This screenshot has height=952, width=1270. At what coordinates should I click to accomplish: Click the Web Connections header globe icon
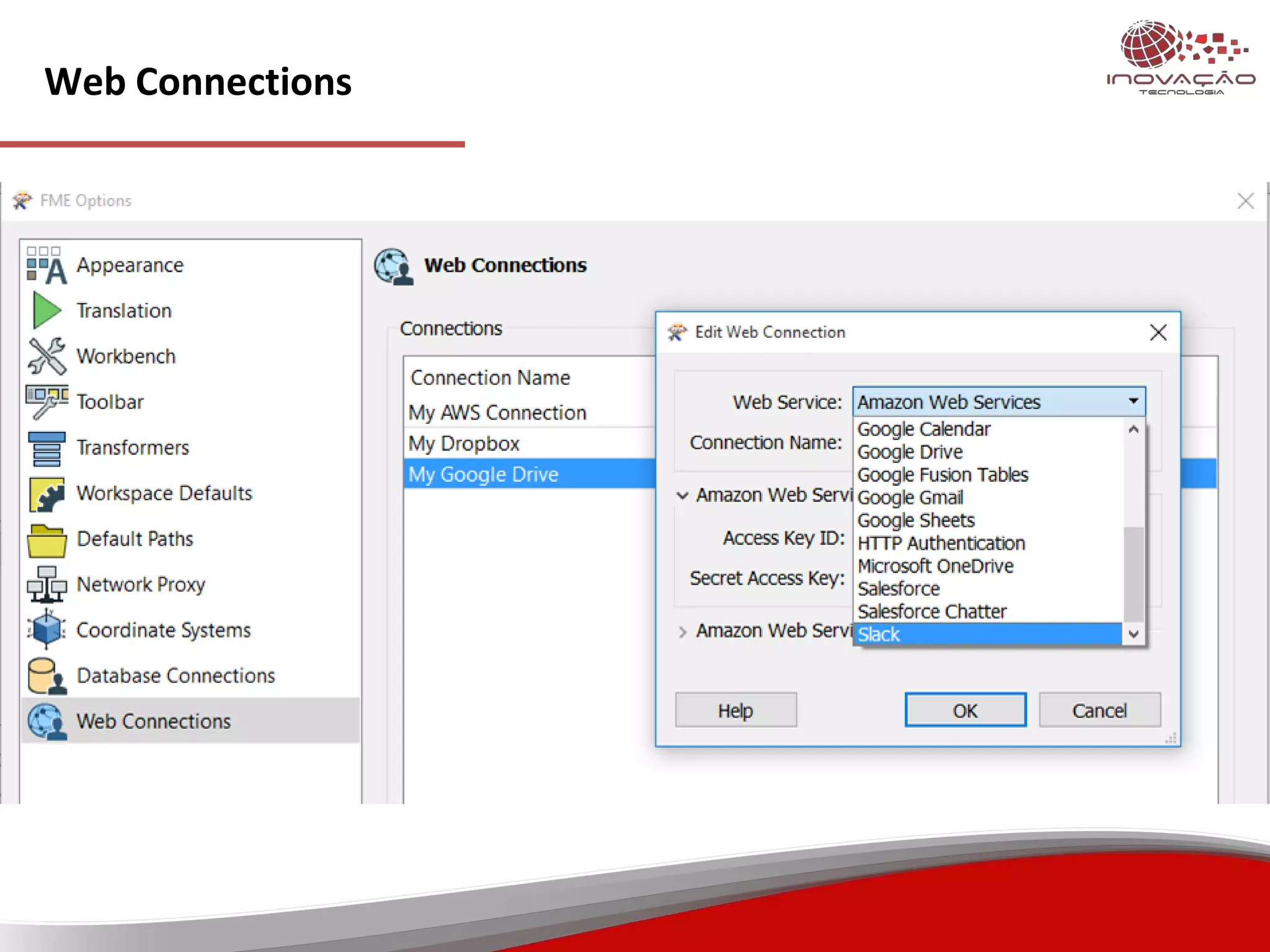click(393, 267)
